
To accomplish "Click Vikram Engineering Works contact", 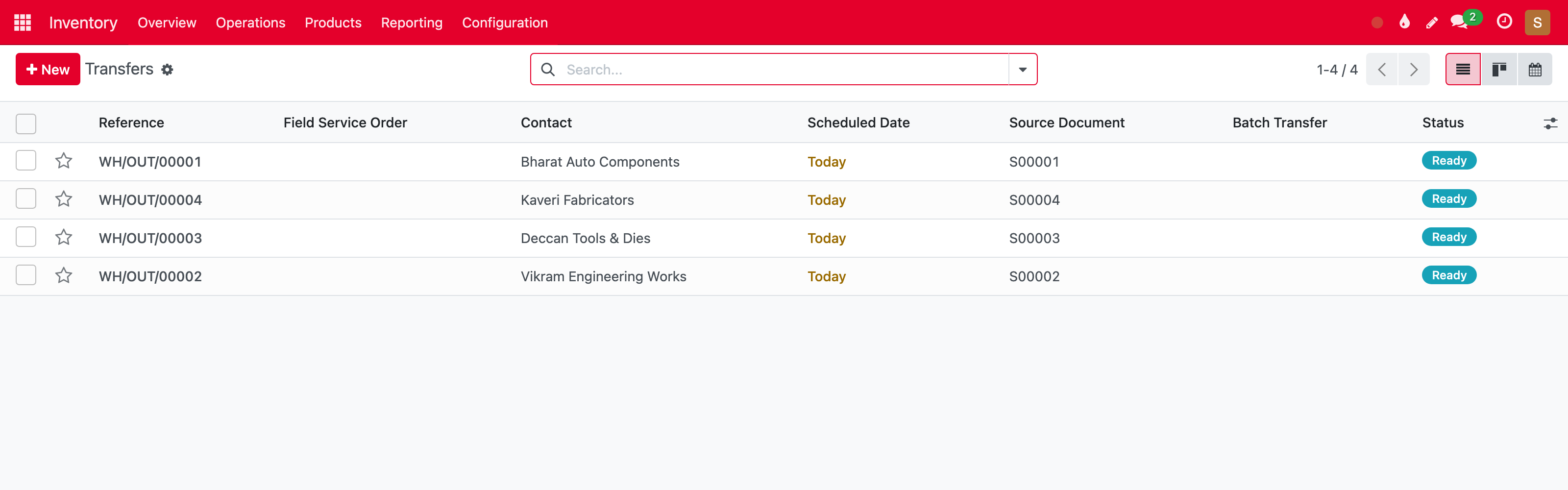I will pyautogui.click(x=603, y=276).
